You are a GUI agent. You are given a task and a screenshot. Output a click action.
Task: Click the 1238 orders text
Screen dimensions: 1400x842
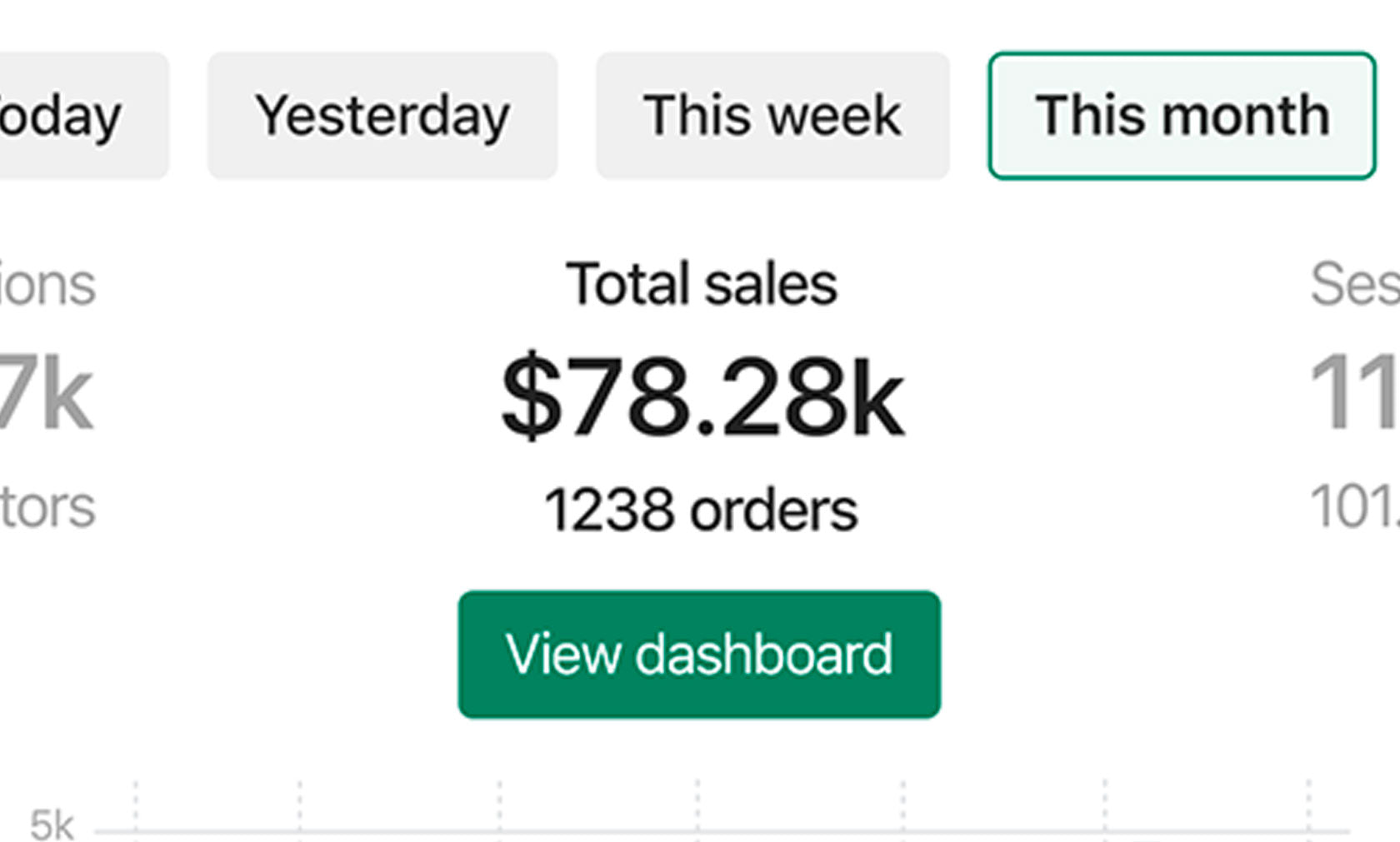click(x=700, y=510)
